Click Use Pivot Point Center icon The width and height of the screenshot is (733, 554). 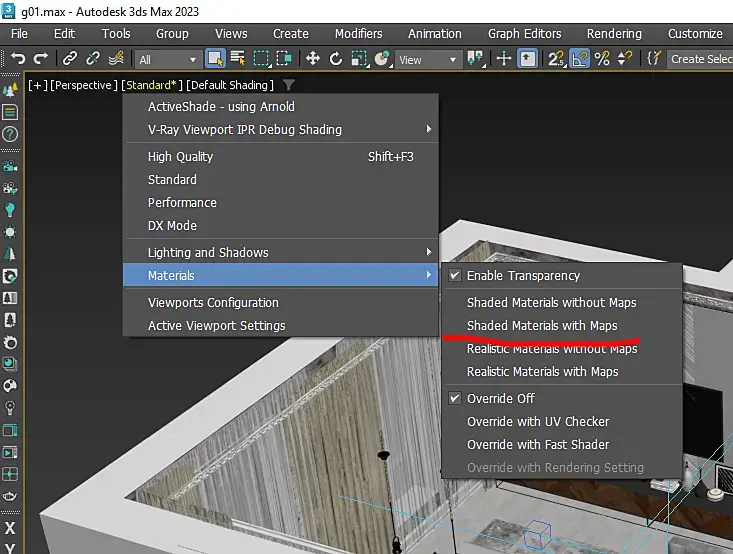475,59
